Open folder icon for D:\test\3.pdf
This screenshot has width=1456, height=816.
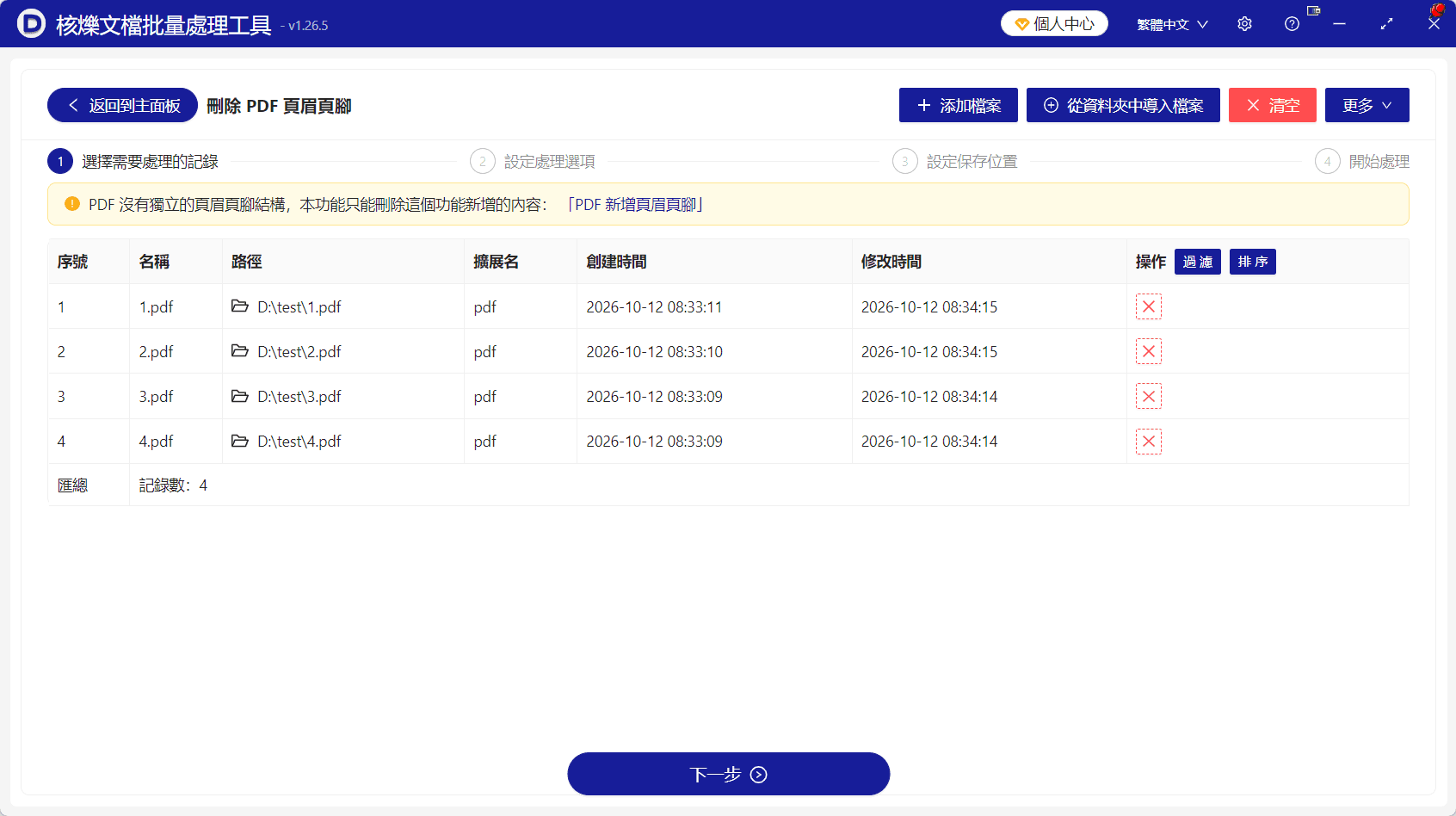(240, 396)
